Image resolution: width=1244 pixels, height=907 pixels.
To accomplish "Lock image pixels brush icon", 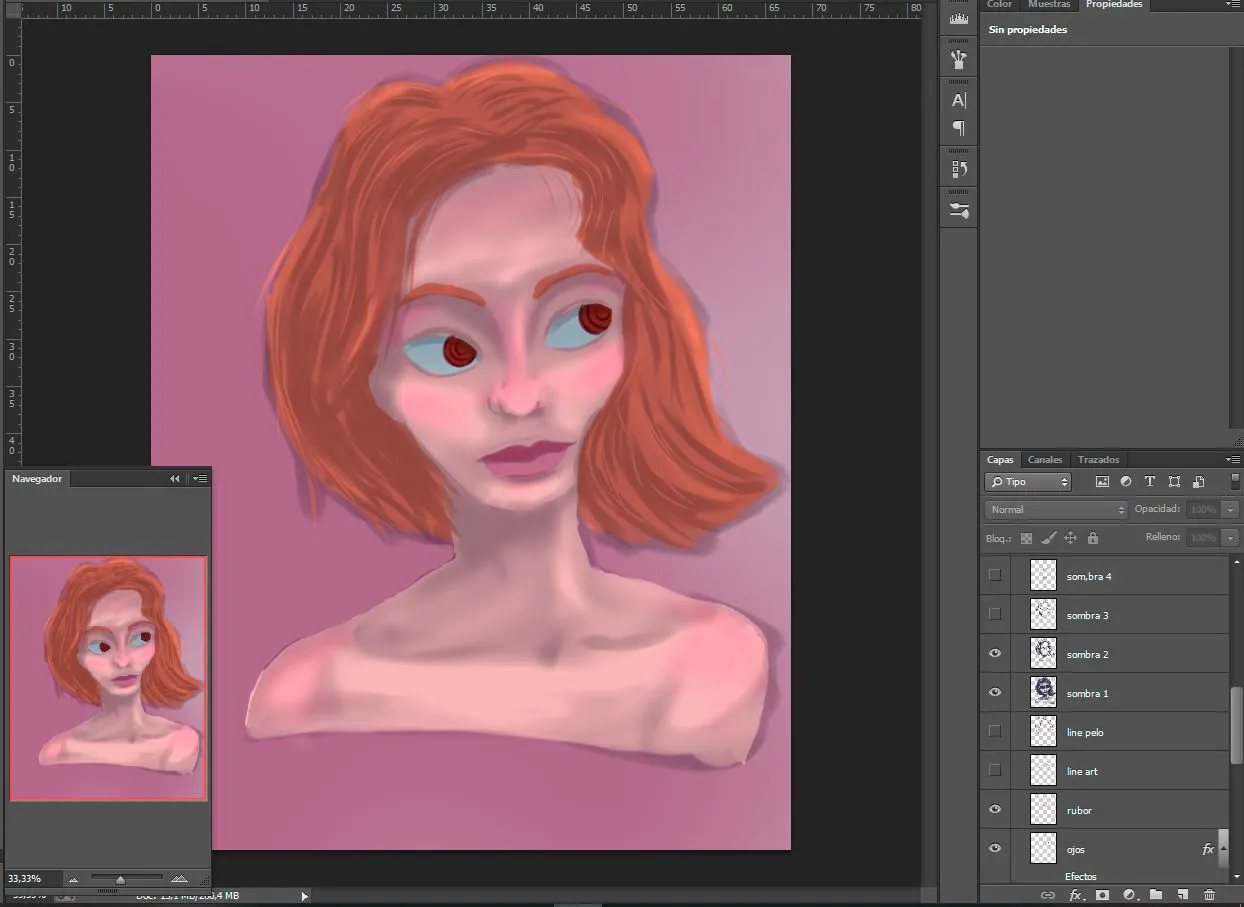I will point(1048,538).
